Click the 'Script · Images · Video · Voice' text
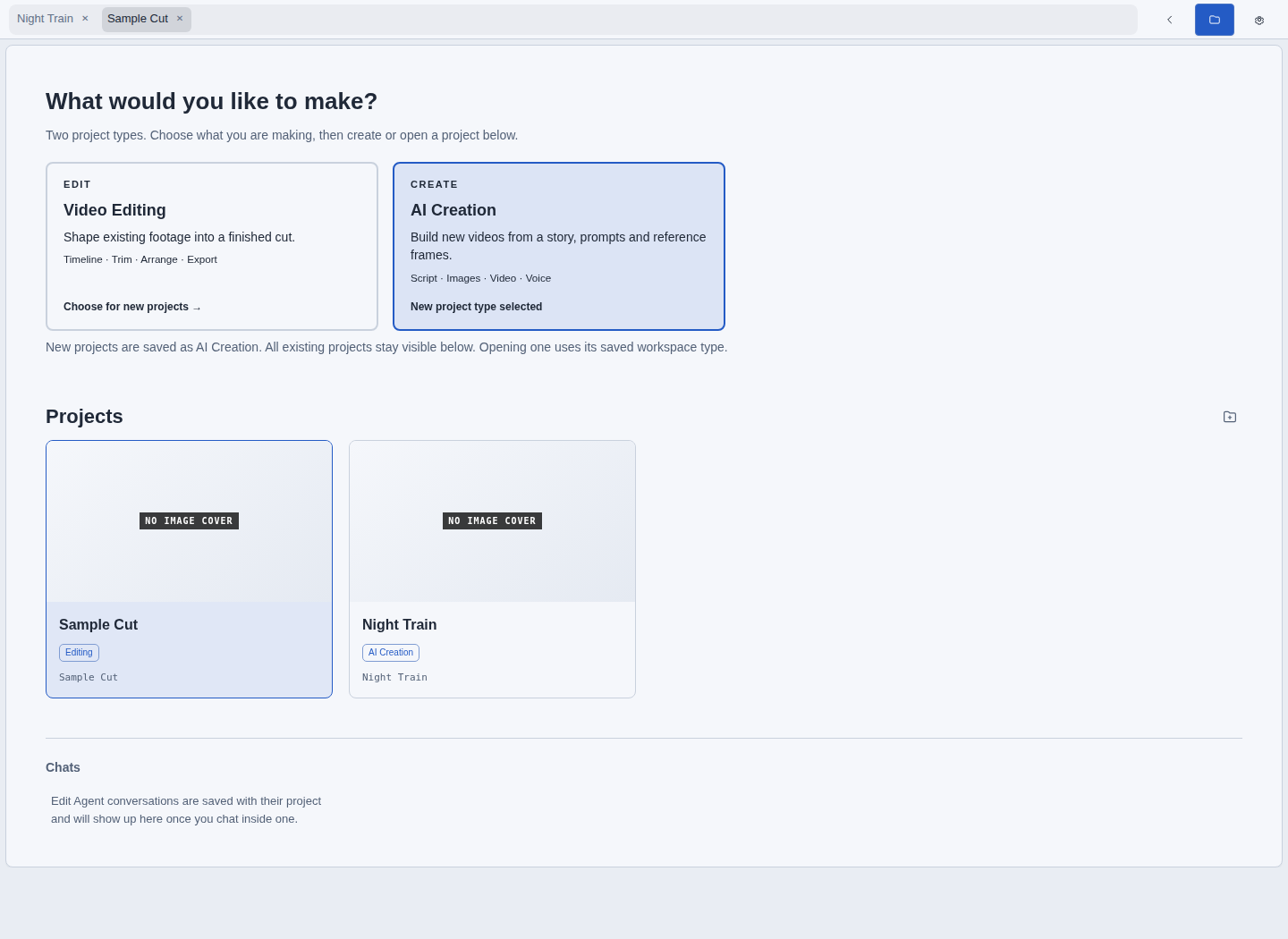The image size is (1288, 939). coord(481,278)
